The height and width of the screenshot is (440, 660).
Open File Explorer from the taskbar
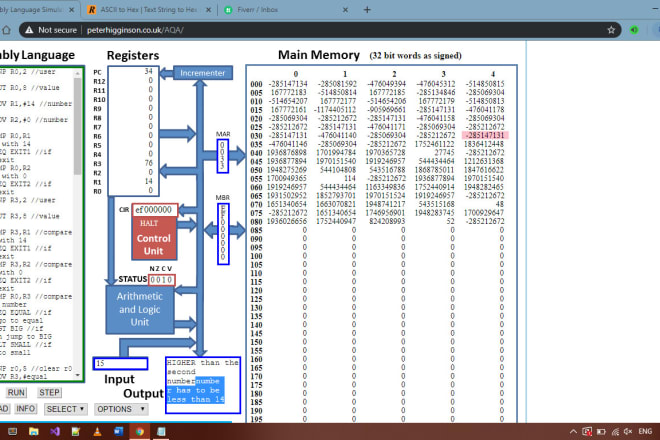[x=34, y=432]
